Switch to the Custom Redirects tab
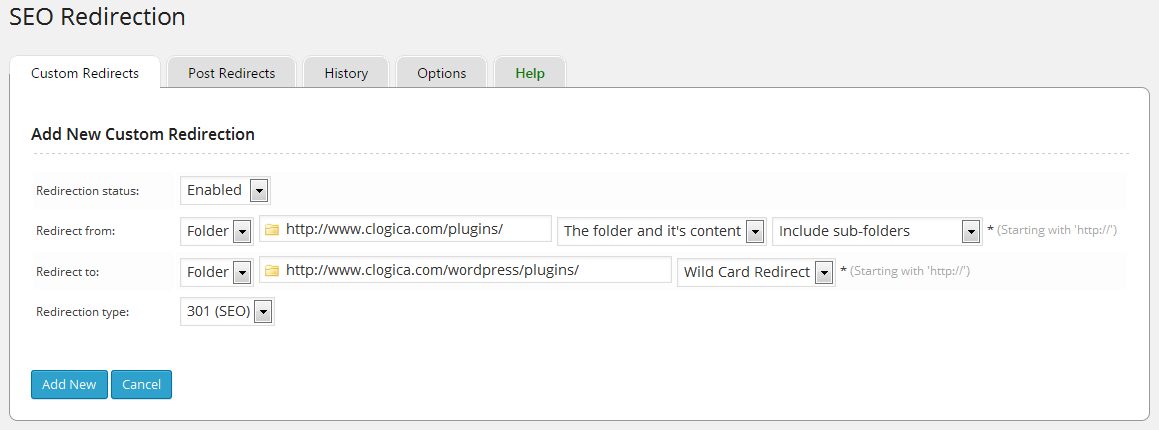 pyautogui.click(x=85, y=73)
